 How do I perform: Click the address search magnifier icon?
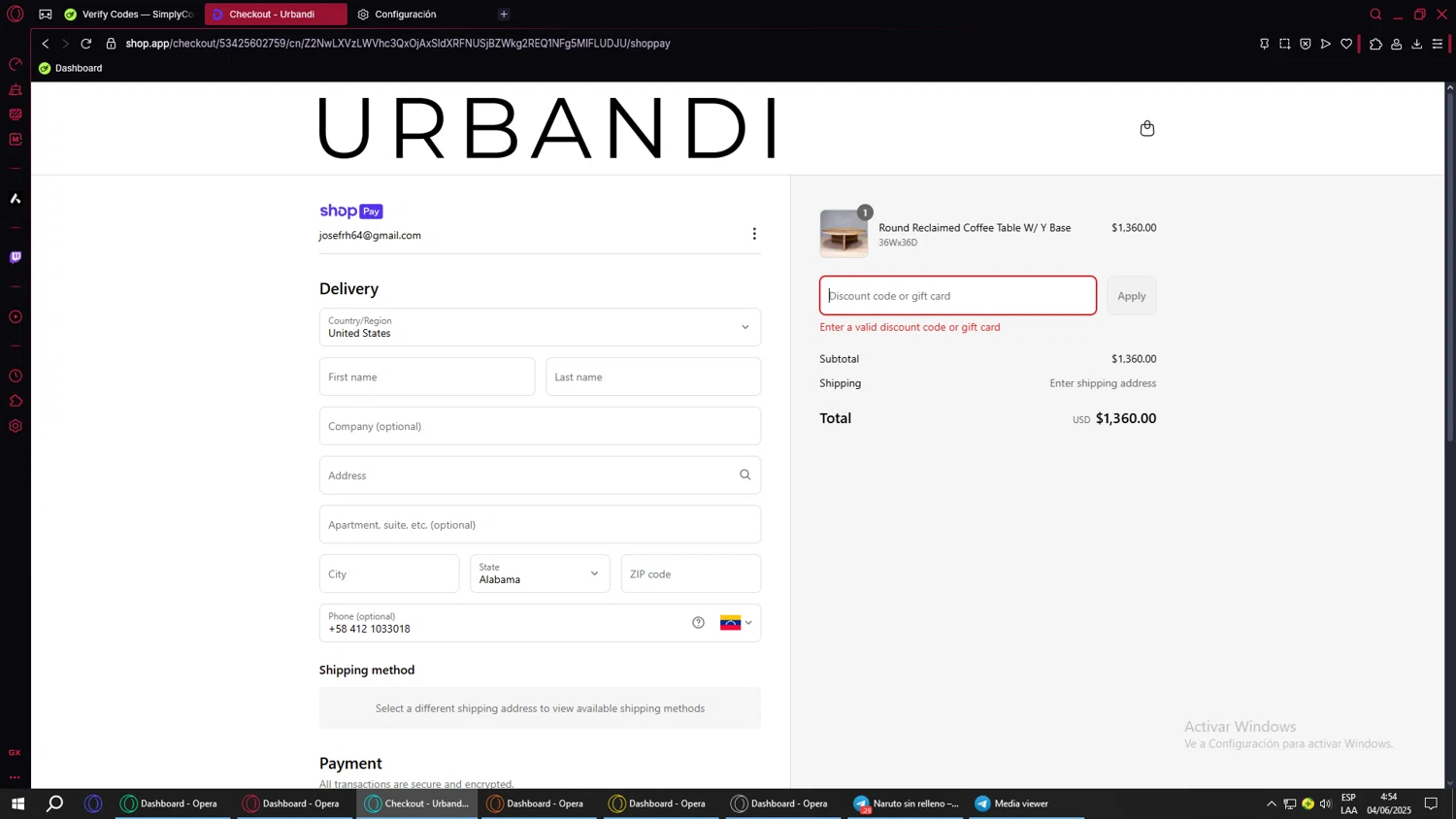pyautogui.click(x=745, y=475)
